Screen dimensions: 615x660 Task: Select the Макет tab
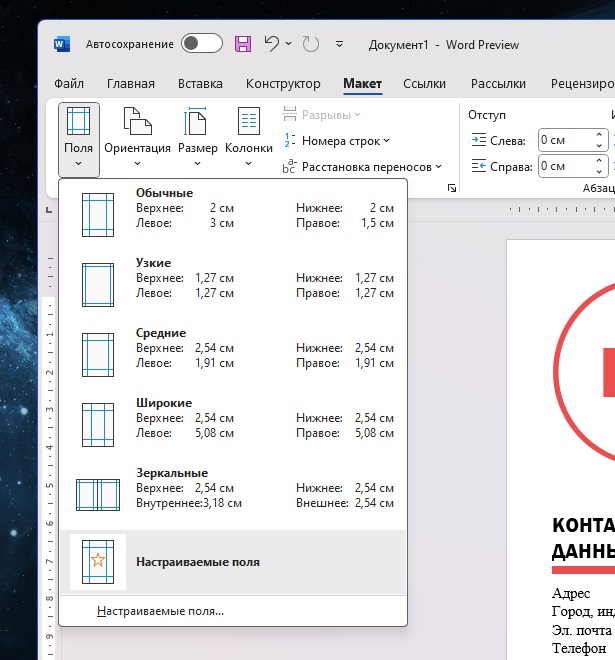(362, 83)
